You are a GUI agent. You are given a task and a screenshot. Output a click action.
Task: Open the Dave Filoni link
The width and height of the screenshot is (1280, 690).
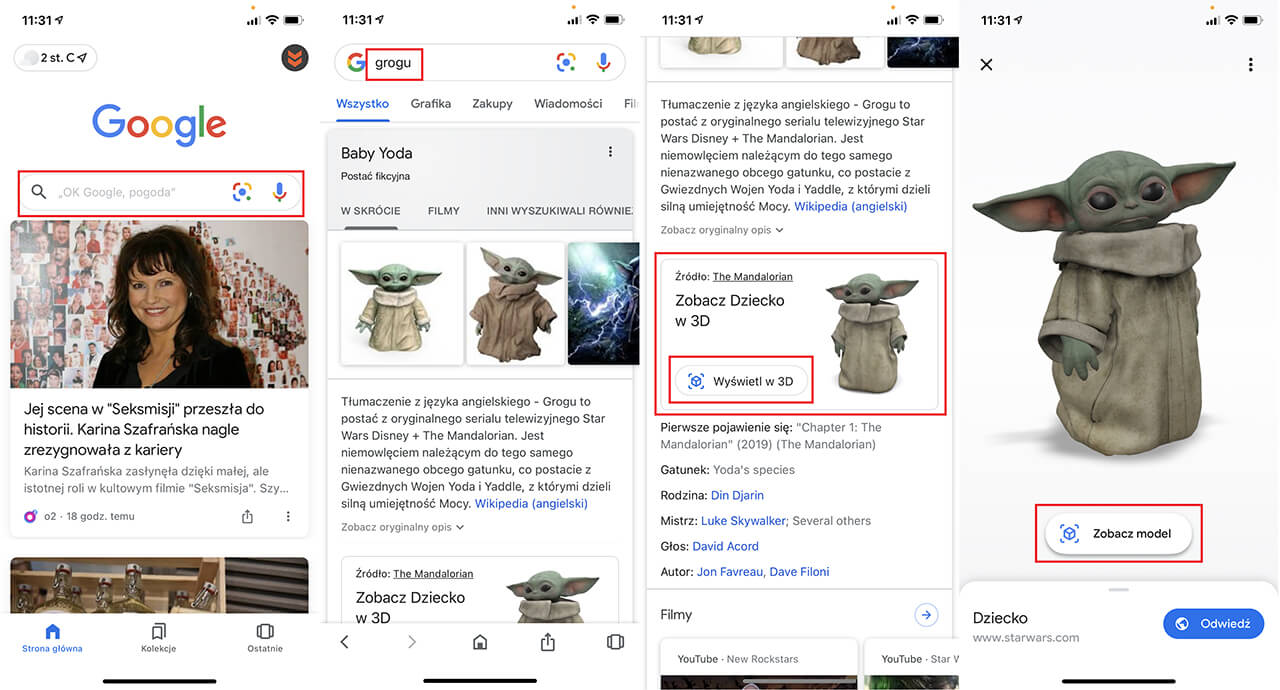[x=798, y=572]
